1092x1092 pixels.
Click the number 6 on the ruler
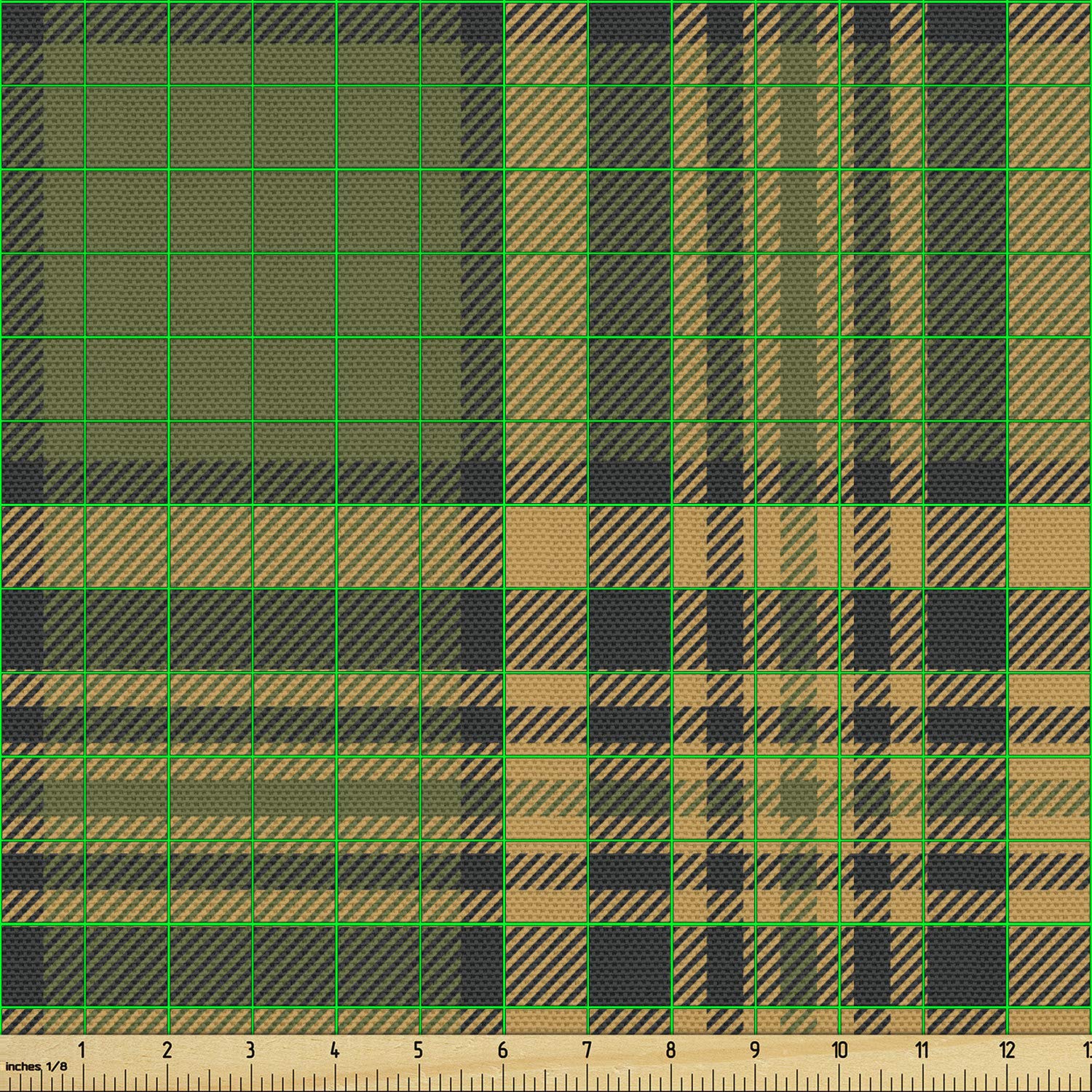click(502, 1051)
